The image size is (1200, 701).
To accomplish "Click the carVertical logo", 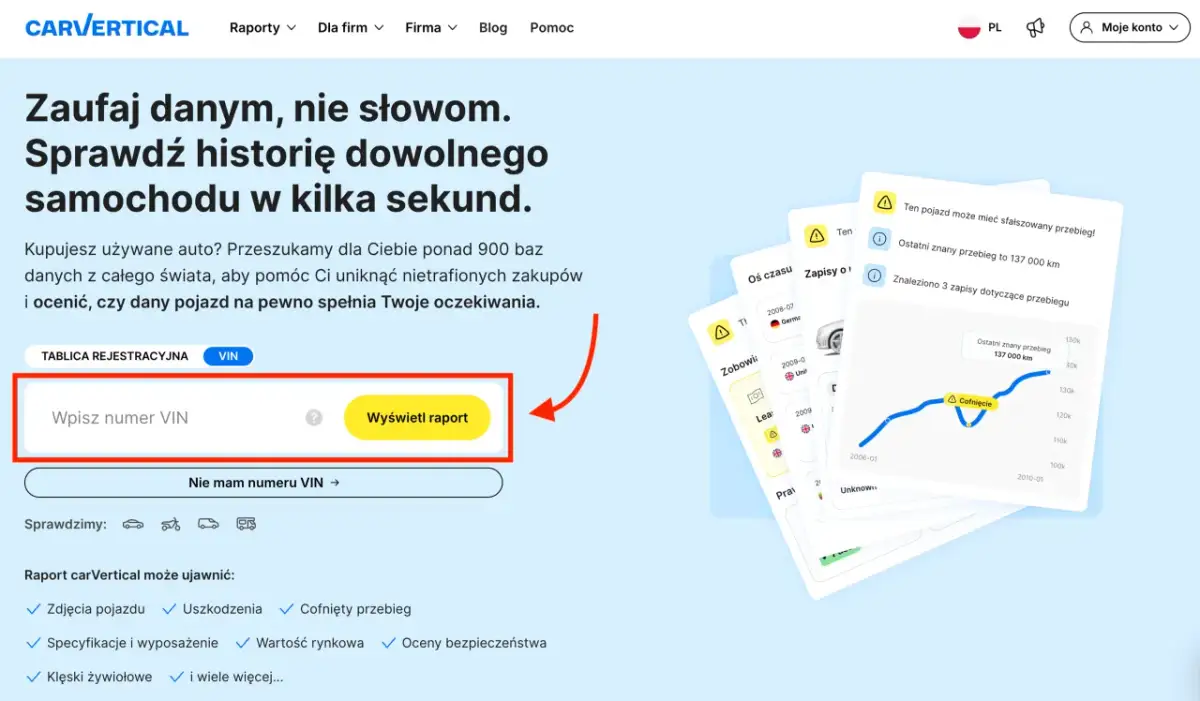I will tap(106, 27).
